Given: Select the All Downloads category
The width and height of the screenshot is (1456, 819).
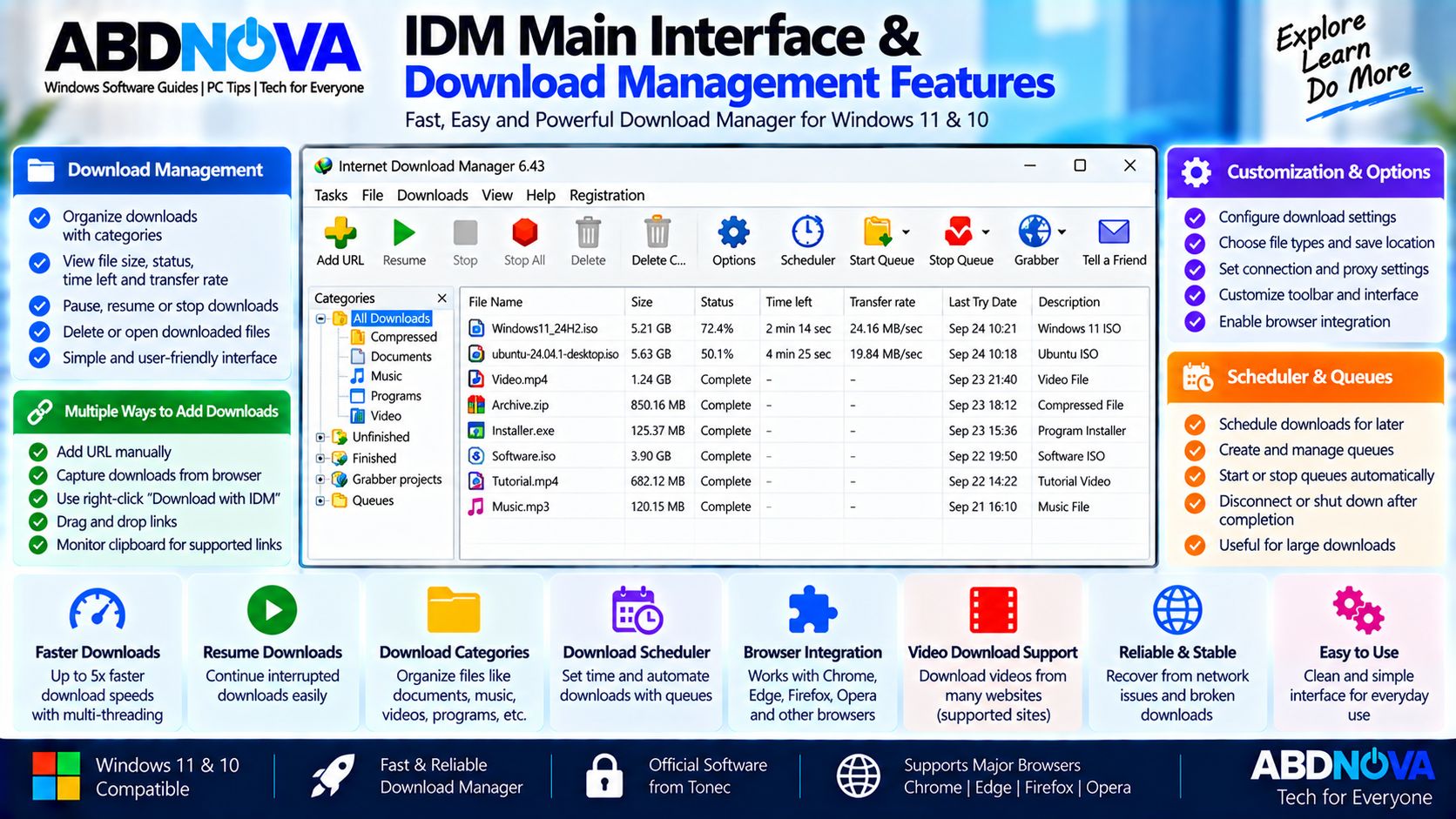Looking at the screenshot, I should (x=391, y=319).
